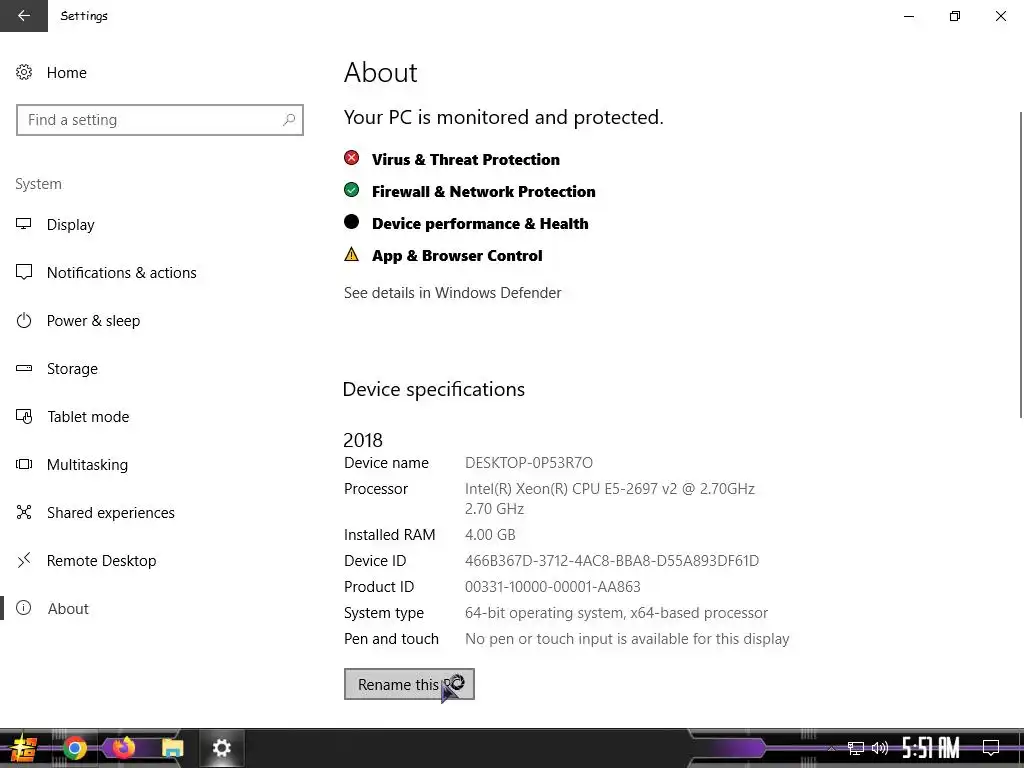Screen dimensions: 1024x768
Task: Open Shared experiences settings
Action: (111, 513)
